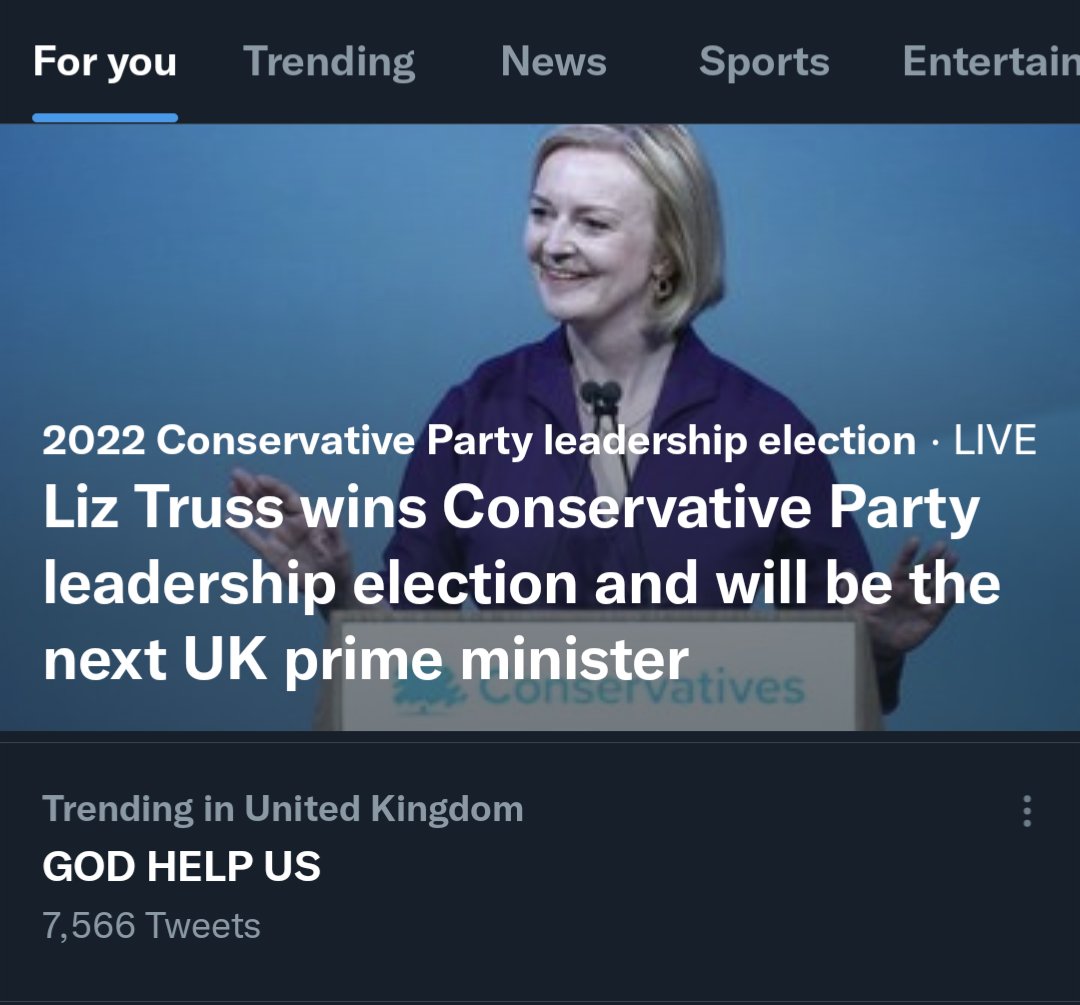
Task: Open the Liz Truss wins headline story
Action: tap(521, 582)
